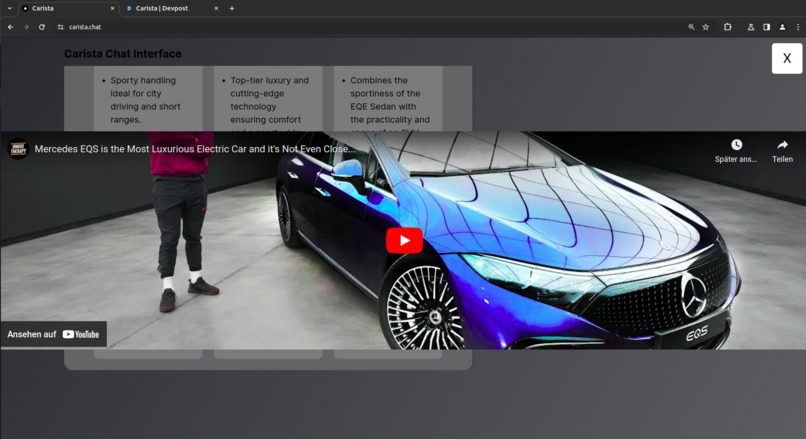Screen dimensions: 806x439
Task: Open the video via Ansehen auf YouTube
Action: 53,334
